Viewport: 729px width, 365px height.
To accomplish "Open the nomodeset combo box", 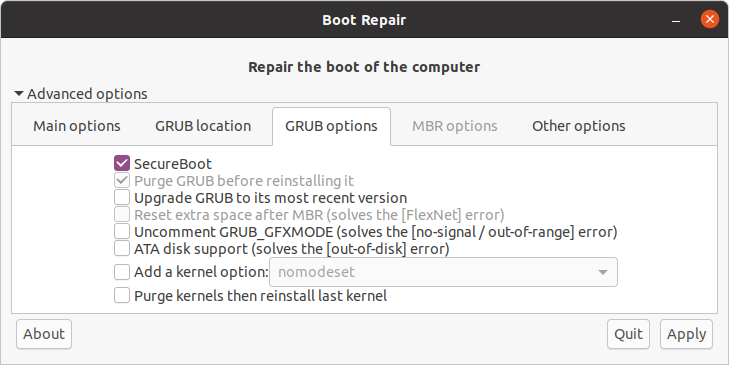I will [x=443, y=272].
